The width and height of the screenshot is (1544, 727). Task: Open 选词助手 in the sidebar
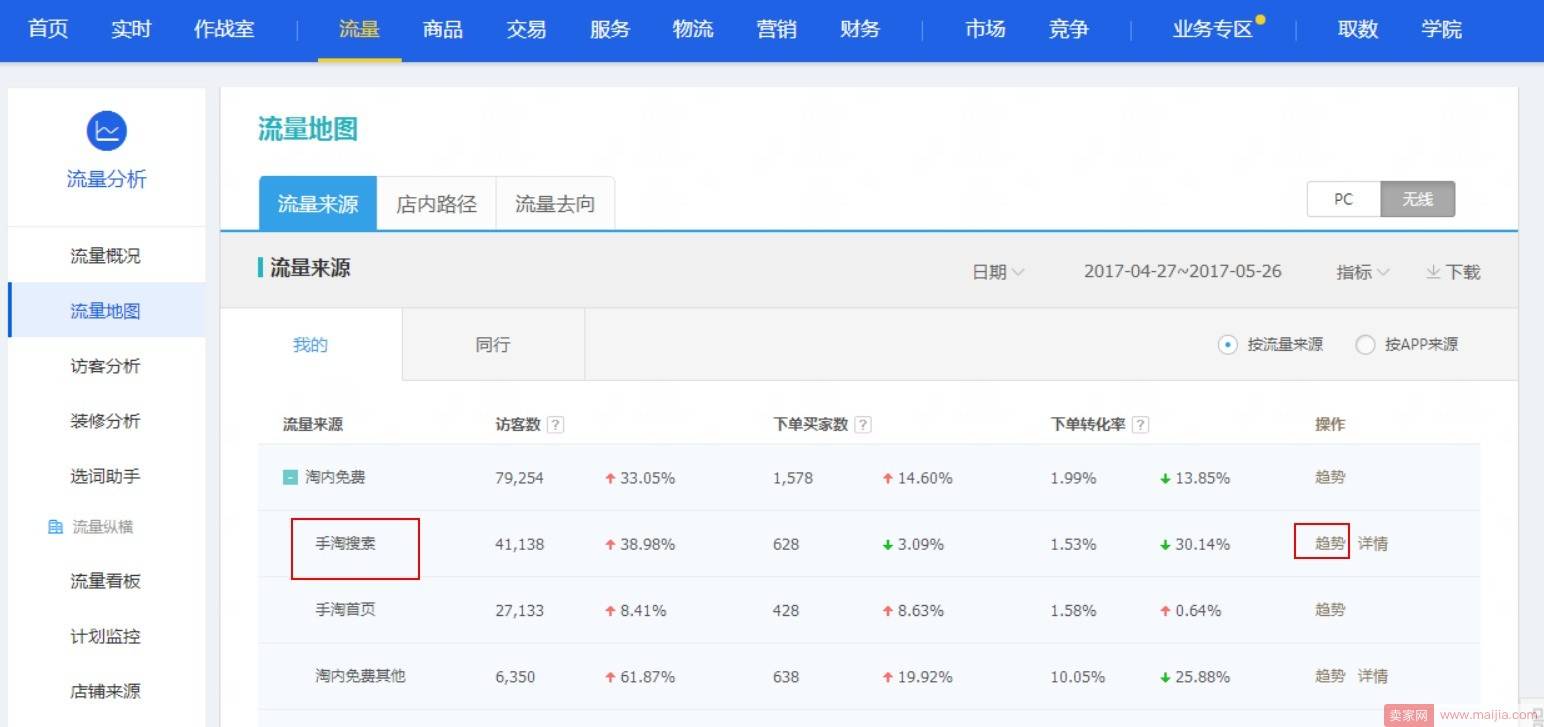pos(106,476)
